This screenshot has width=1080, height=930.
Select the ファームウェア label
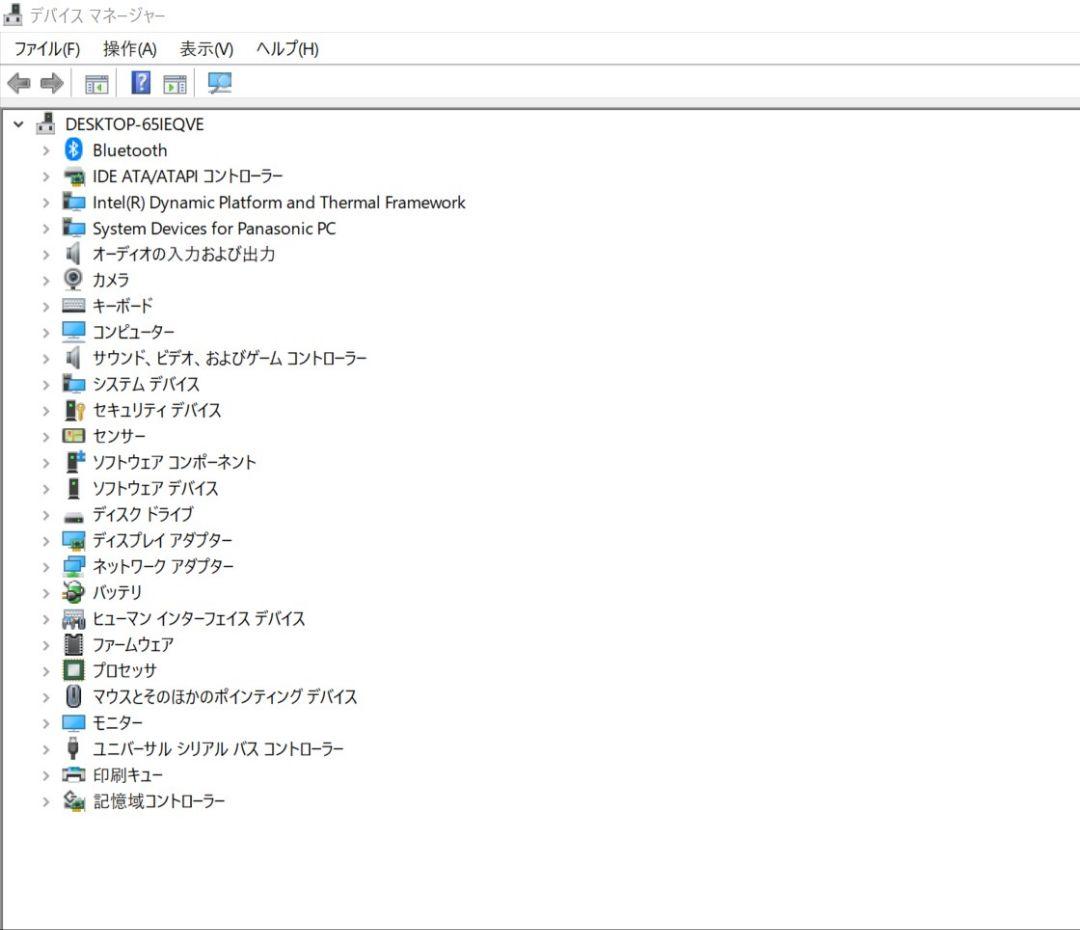point(133,645)
